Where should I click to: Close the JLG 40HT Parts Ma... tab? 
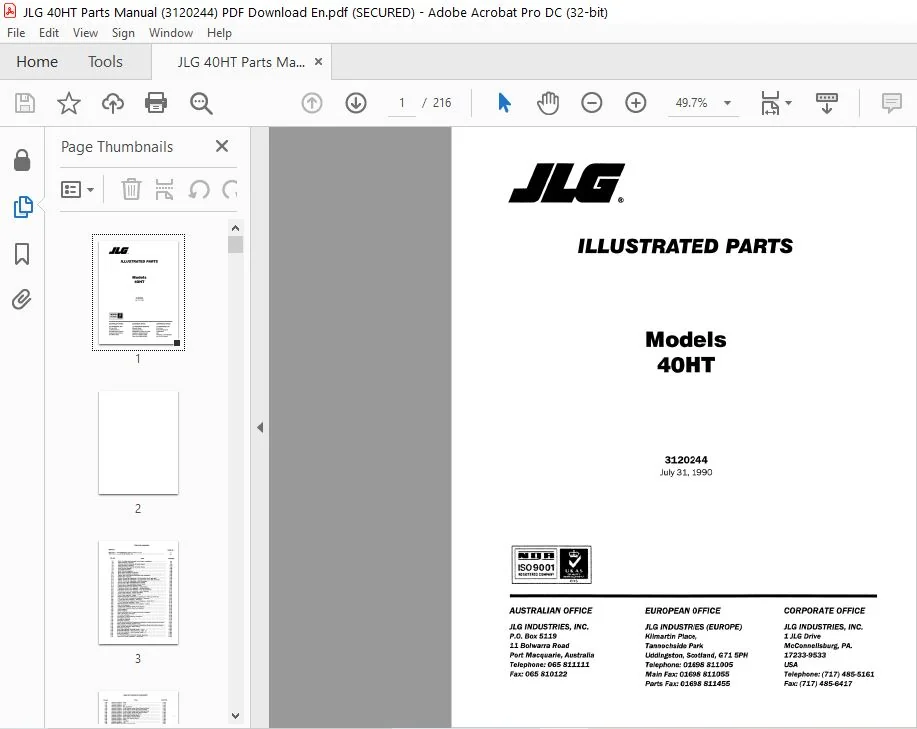[318, 61]
